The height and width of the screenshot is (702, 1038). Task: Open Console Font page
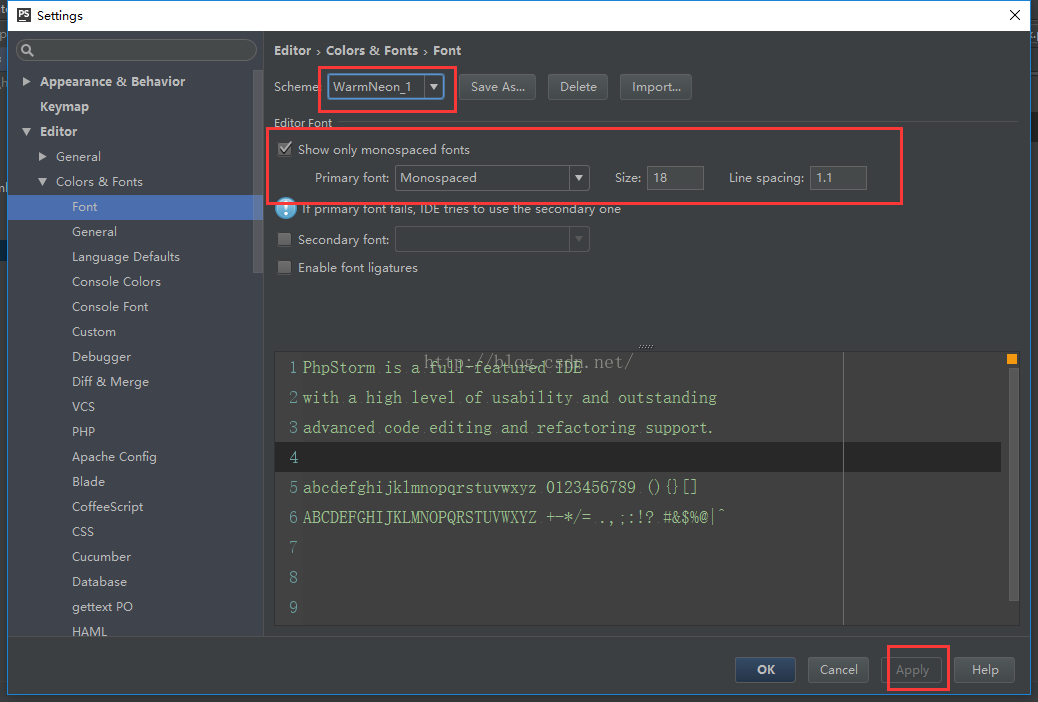click(x=110, y=307)
